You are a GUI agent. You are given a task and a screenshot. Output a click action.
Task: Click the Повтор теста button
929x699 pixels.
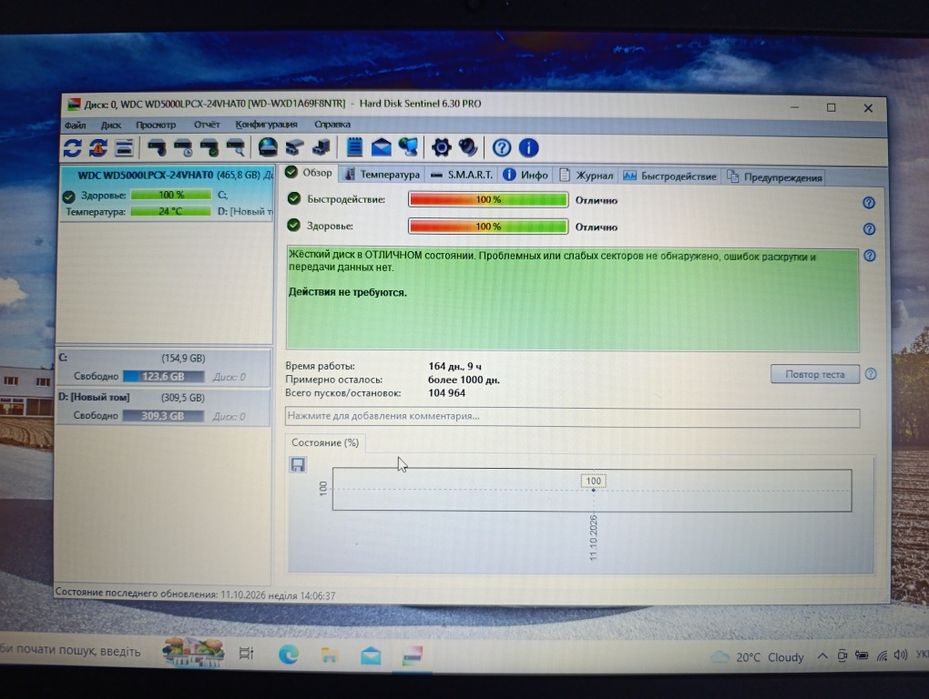point(815,374)
